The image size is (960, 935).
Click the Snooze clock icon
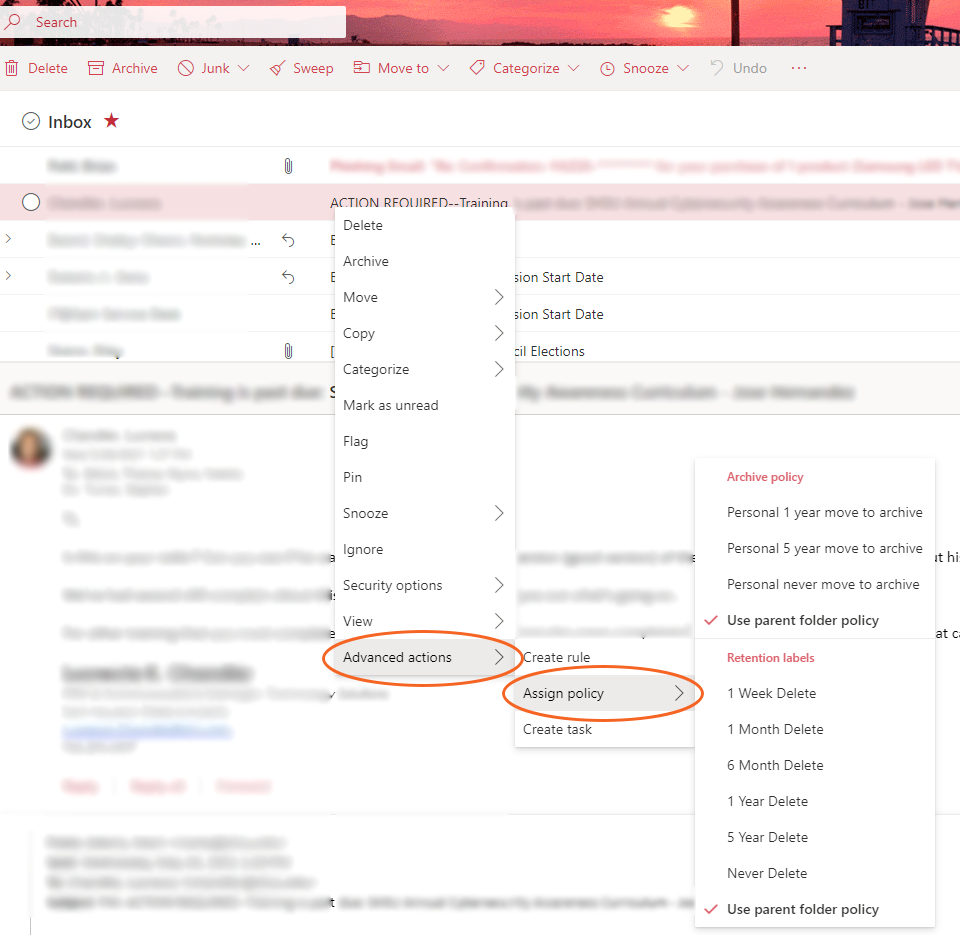tap(609, 67)
